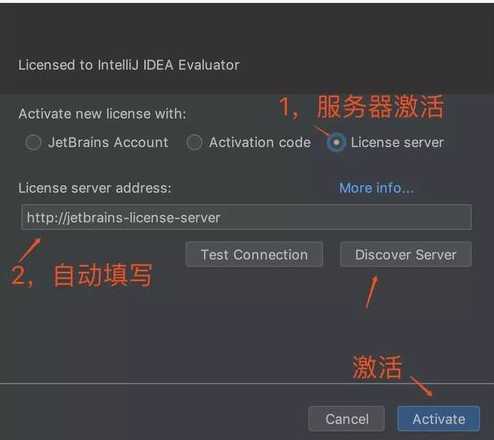Open the More info... link
The height and width of the screenshot is (440, 494).
[376, 188]
